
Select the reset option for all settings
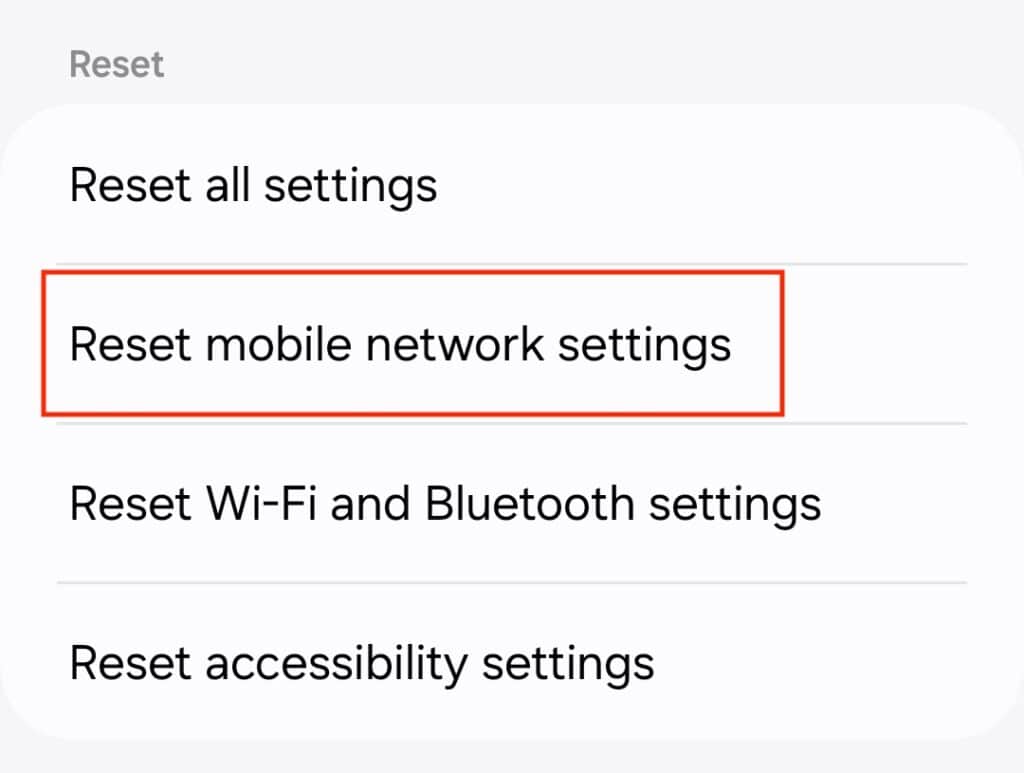point(253,185)
